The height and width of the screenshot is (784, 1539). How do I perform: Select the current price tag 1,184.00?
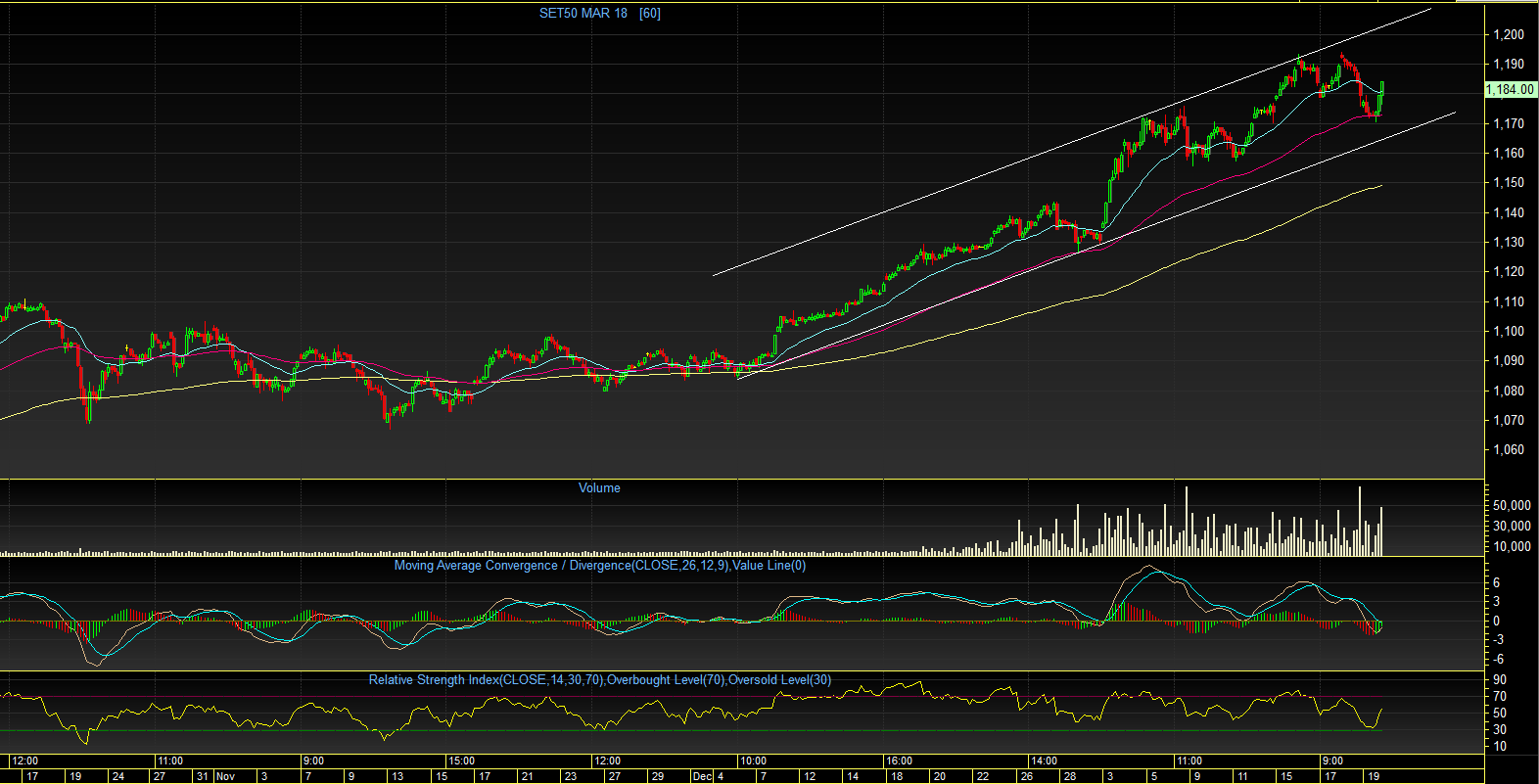click(1510, 89)
